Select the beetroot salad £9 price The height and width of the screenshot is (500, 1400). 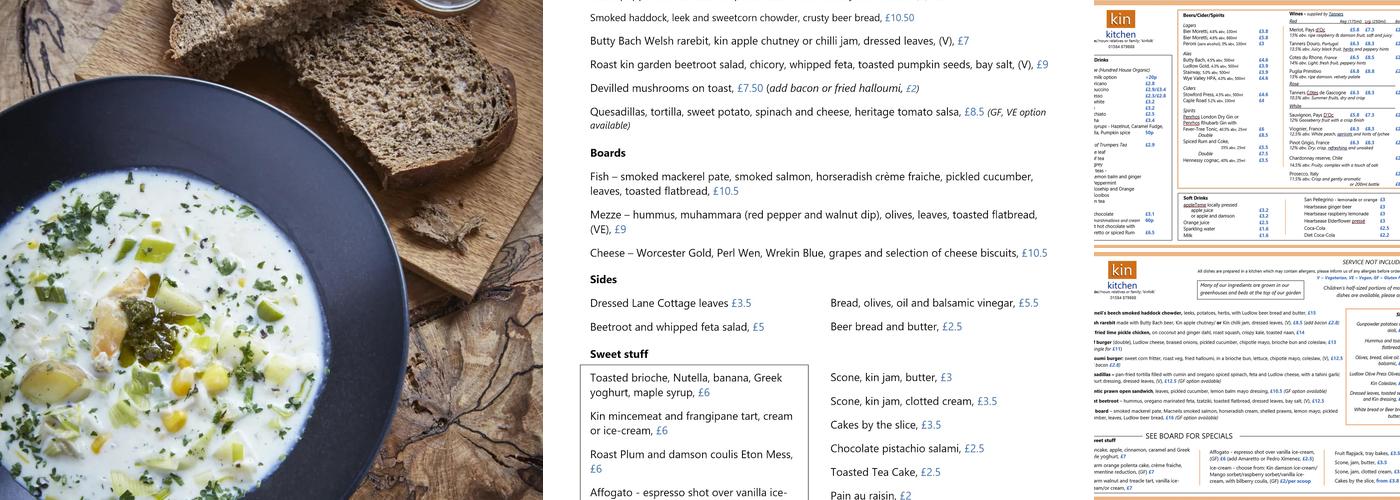tap(1042, 65)
